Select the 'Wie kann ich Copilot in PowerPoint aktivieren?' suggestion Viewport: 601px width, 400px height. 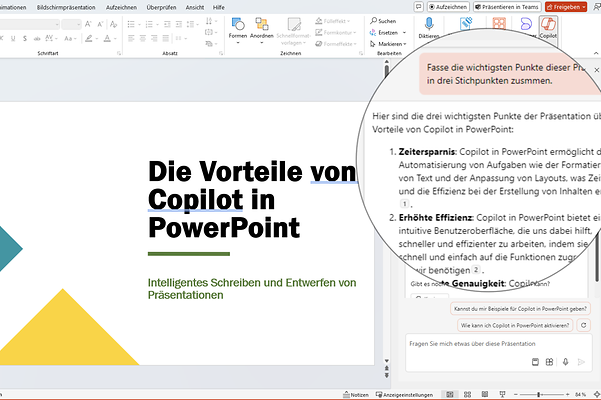(x=514, y=325)
